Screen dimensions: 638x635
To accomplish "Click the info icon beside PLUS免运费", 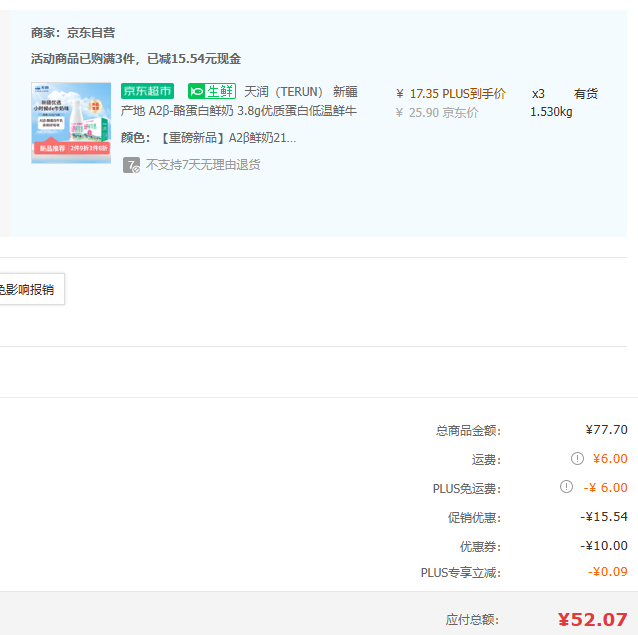I will pyautogui.click(x=566, y=487).
